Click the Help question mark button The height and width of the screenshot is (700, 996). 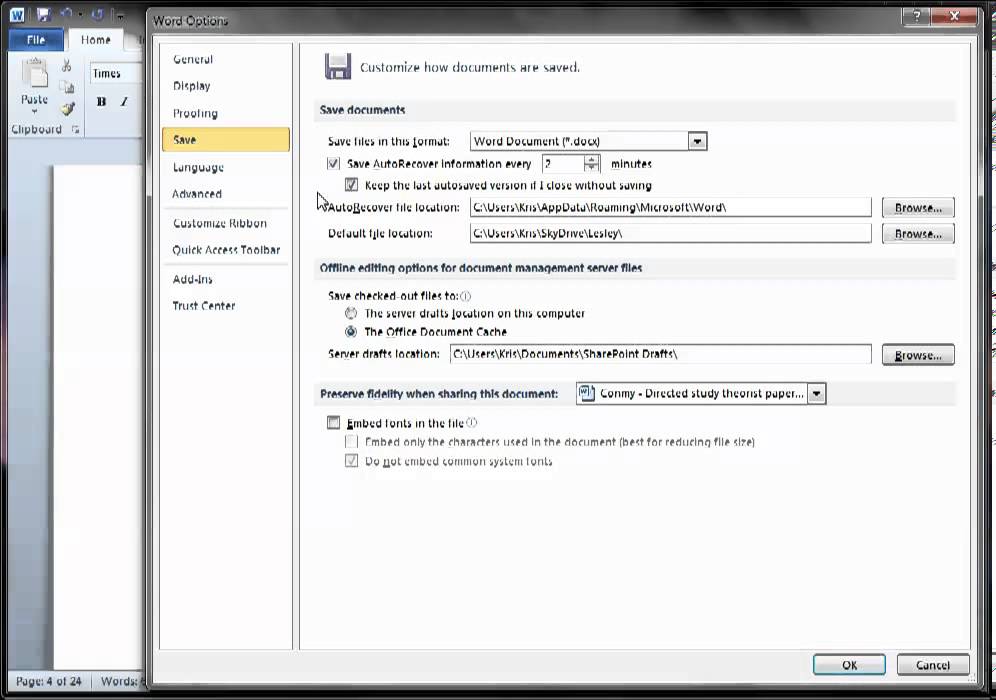[916, 17]
